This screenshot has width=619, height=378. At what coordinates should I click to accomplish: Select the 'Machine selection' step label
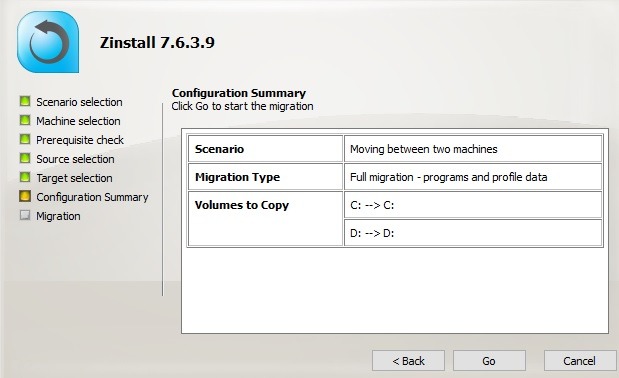[78, 121]
